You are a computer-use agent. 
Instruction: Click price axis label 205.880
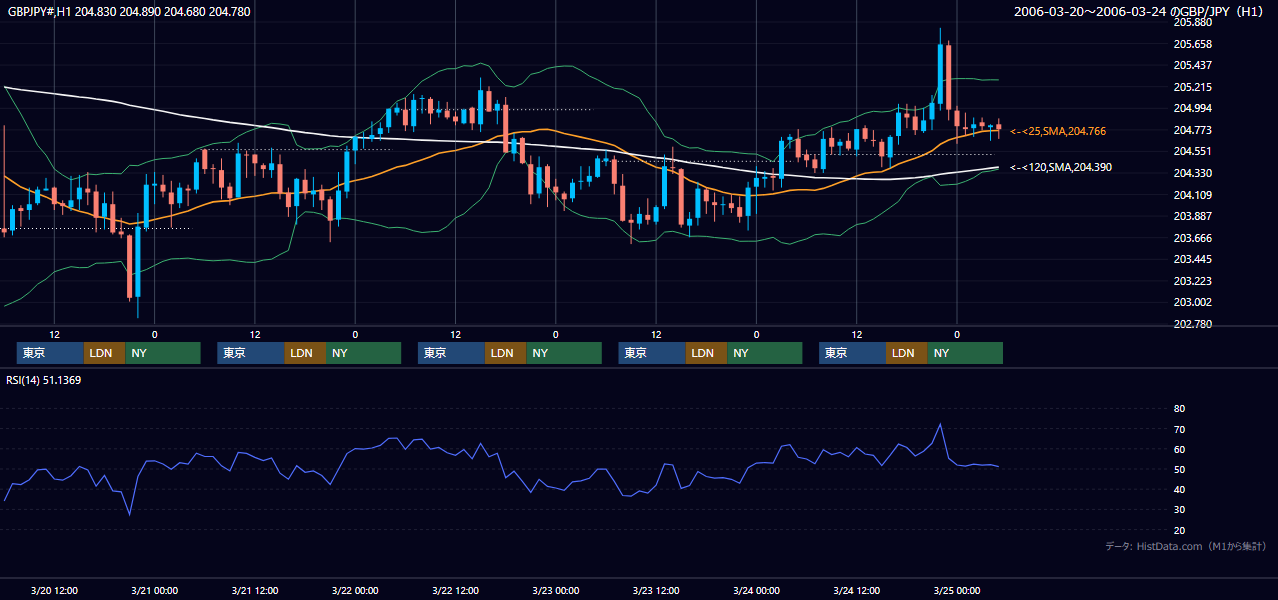[1192, 22]
